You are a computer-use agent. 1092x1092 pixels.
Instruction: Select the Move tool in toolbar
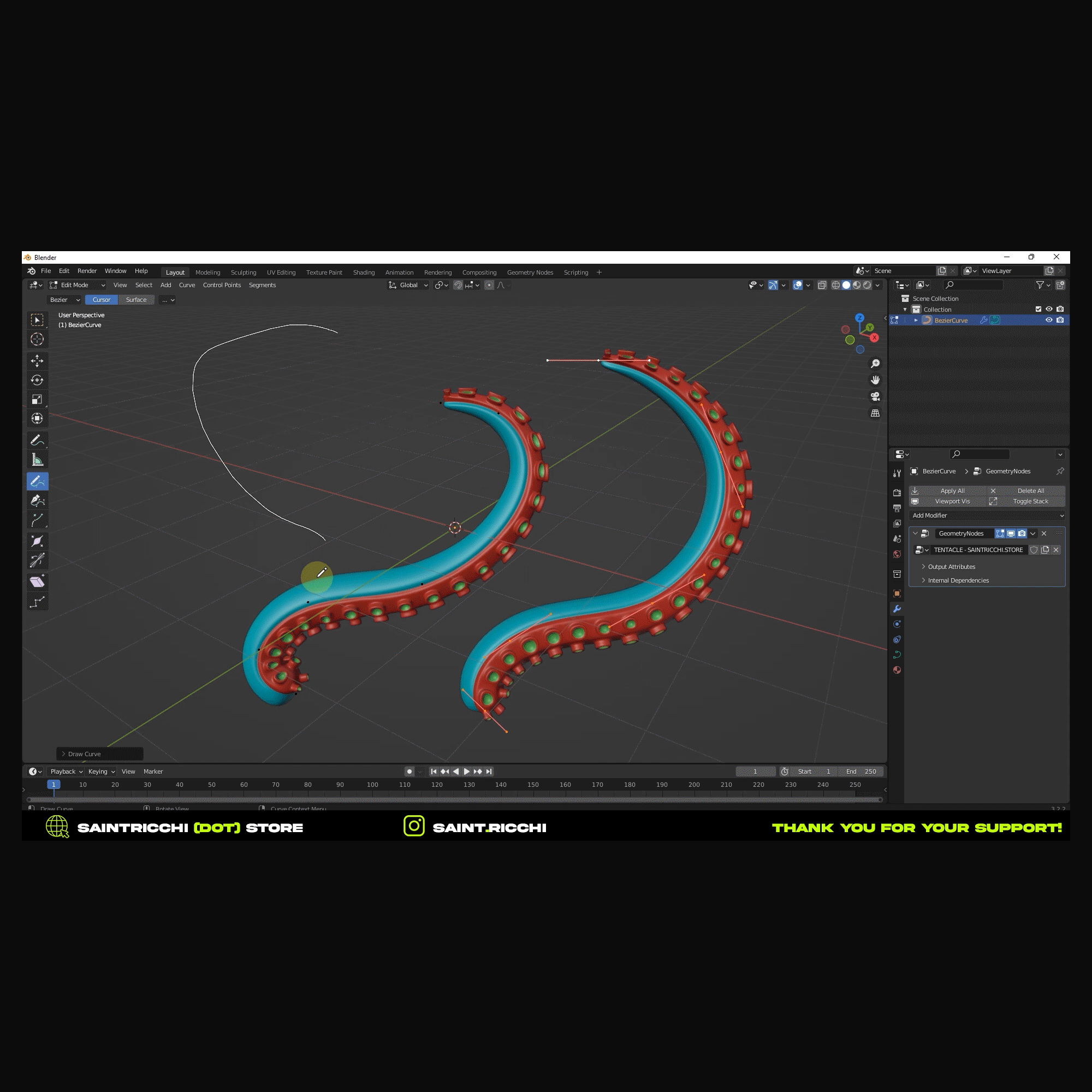(x=37, y=360)
